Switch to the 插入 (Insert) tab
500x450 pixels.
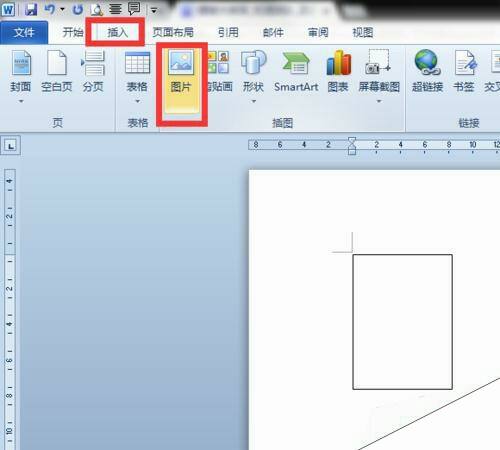click(x=117, y=32)
